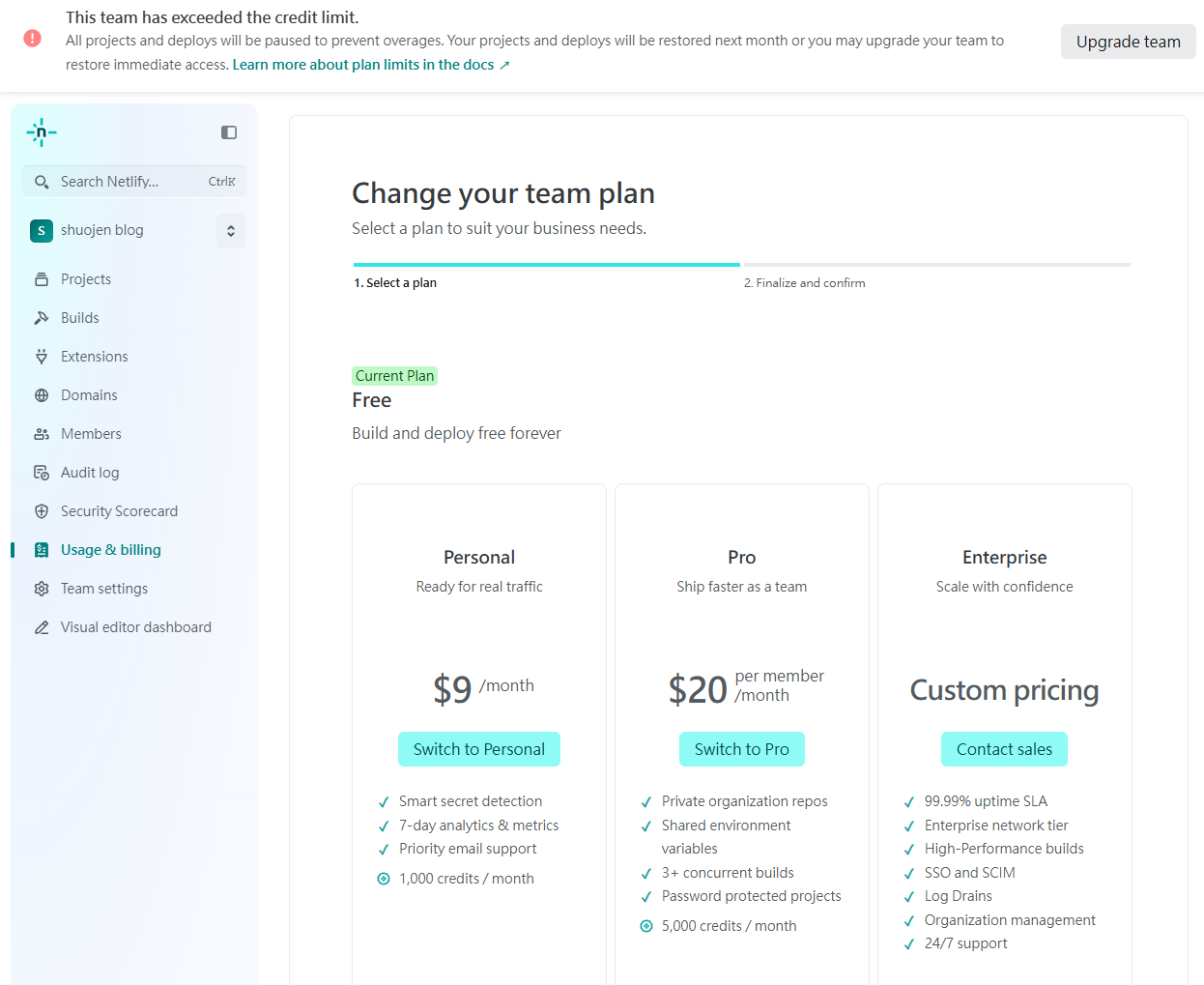1204x985 pixels.
Task: Click the Switch to Personal button
Action: tap(479, 749)
